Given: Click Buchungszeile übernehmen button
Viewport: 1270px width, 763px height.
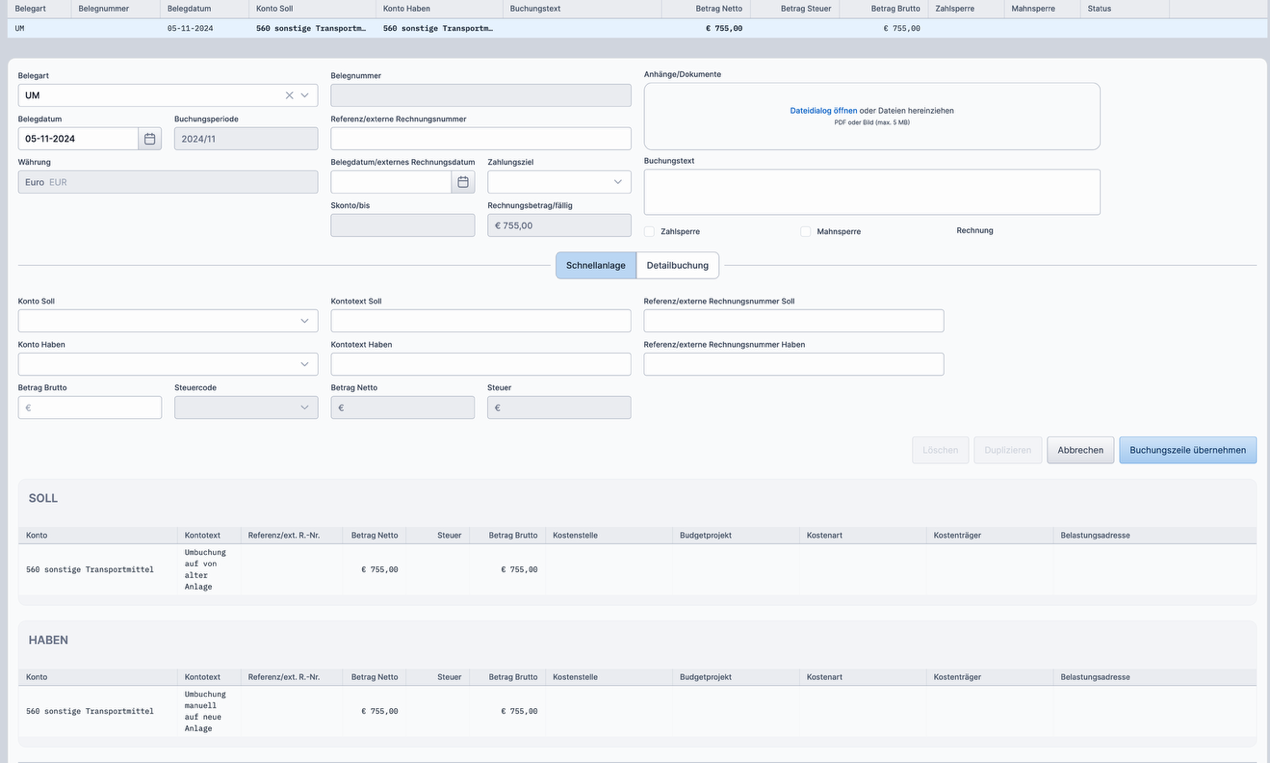Looking at the screenshot, I should tap(1187, 450).
